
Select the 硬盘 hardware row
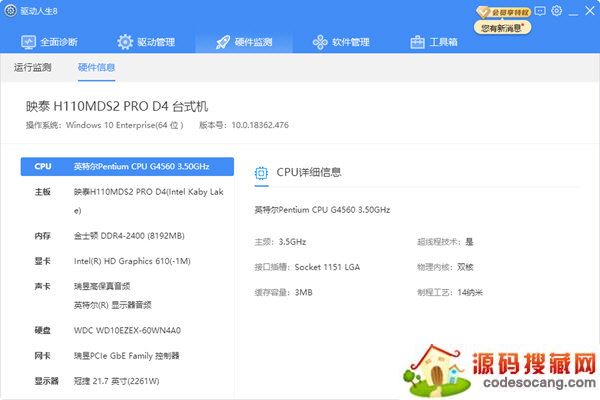(127, 330)
